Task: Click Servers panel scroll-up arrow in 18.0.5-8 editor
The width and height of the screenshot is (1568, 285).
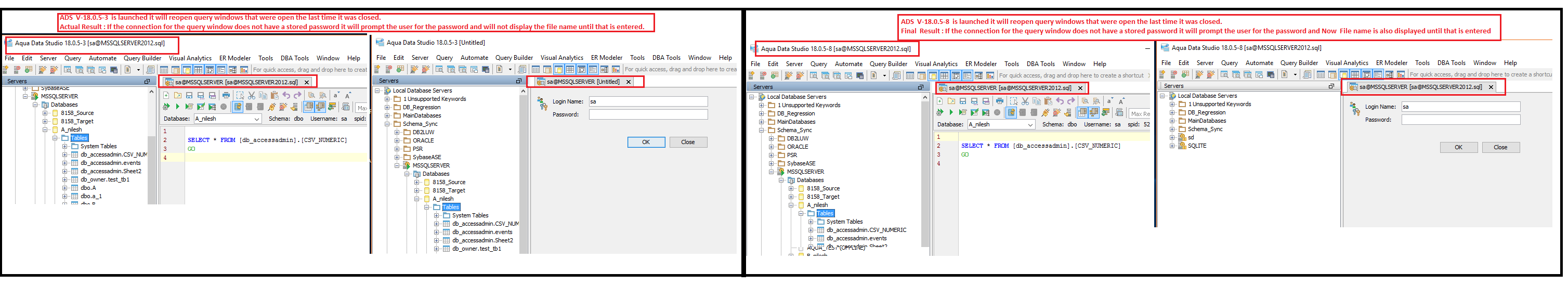Action: coord(925,97)
